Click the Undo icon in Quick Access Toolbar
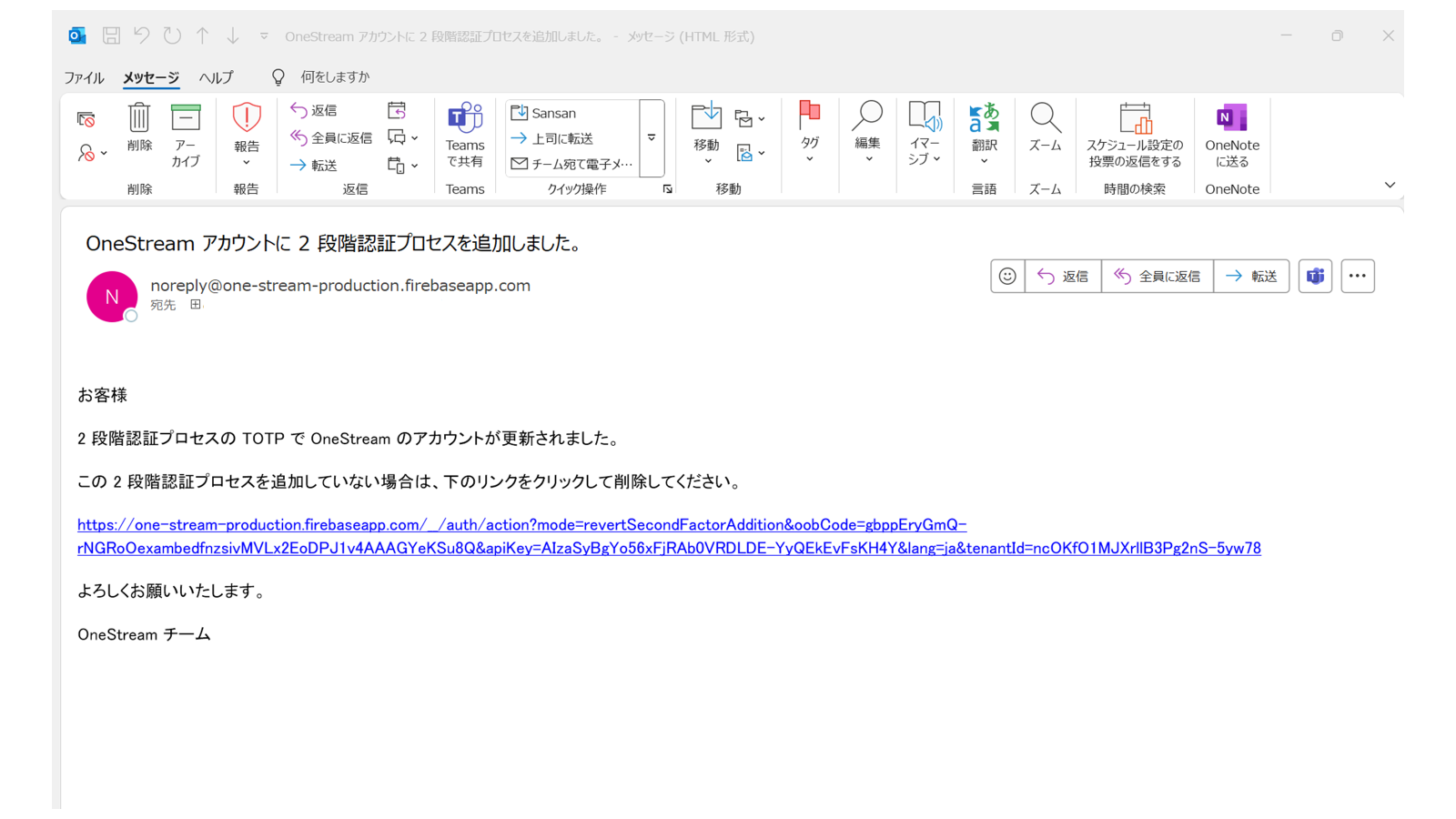1456x819 pixels. [x=143, y=35]
